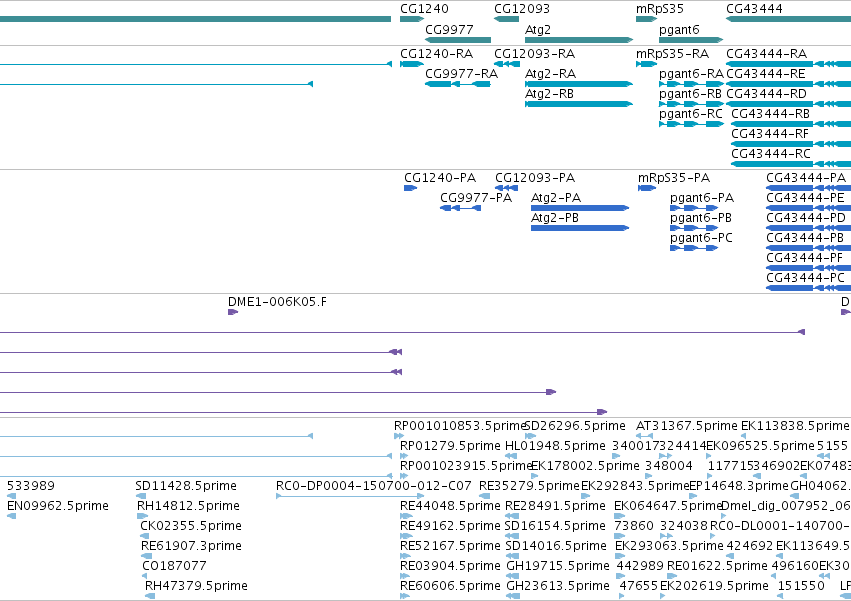The width and height of the screenshot is (851, 601).
Task: Click the pgant6 gene feature
Action: point(691,40)
